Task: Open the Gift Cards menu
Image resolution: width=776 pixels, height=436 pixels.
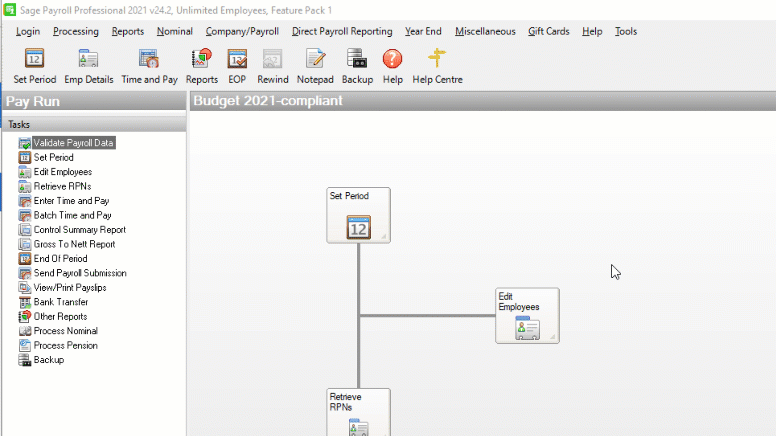Action: tap(548, 31)
